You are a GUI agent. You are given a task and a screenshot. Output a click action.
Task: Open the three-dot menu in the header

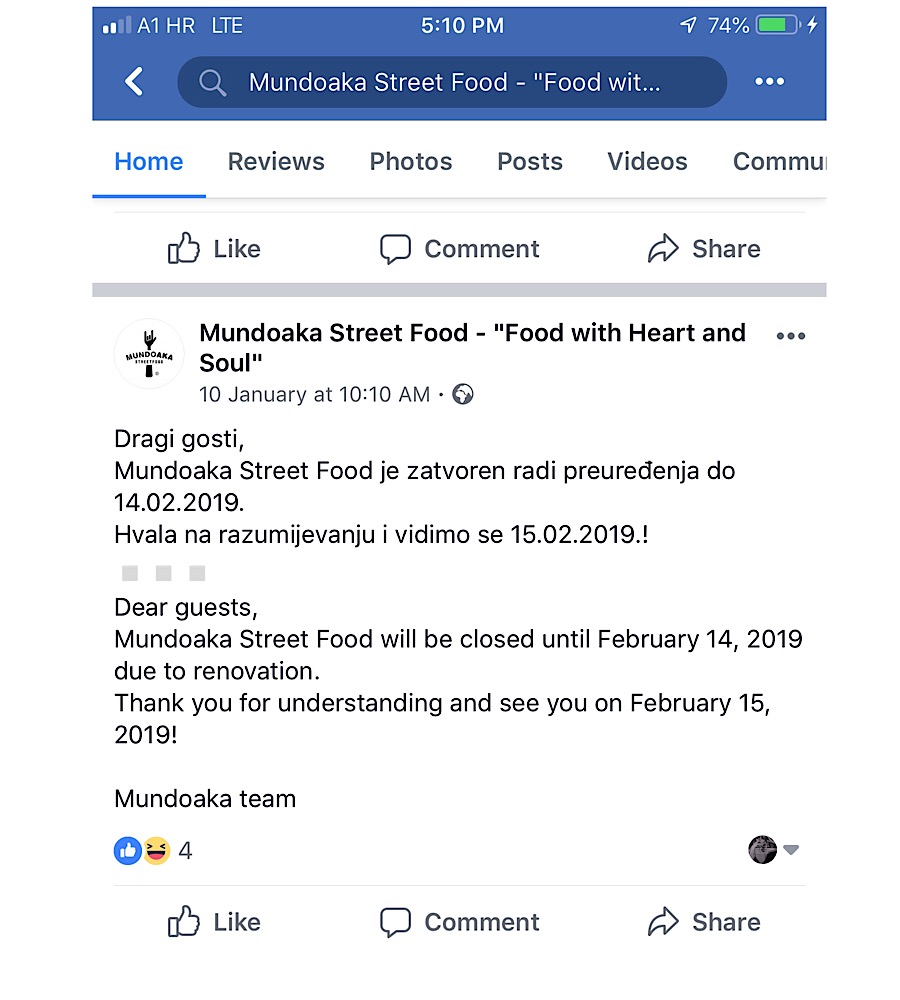pyautogui.click(x=769, y=82)
